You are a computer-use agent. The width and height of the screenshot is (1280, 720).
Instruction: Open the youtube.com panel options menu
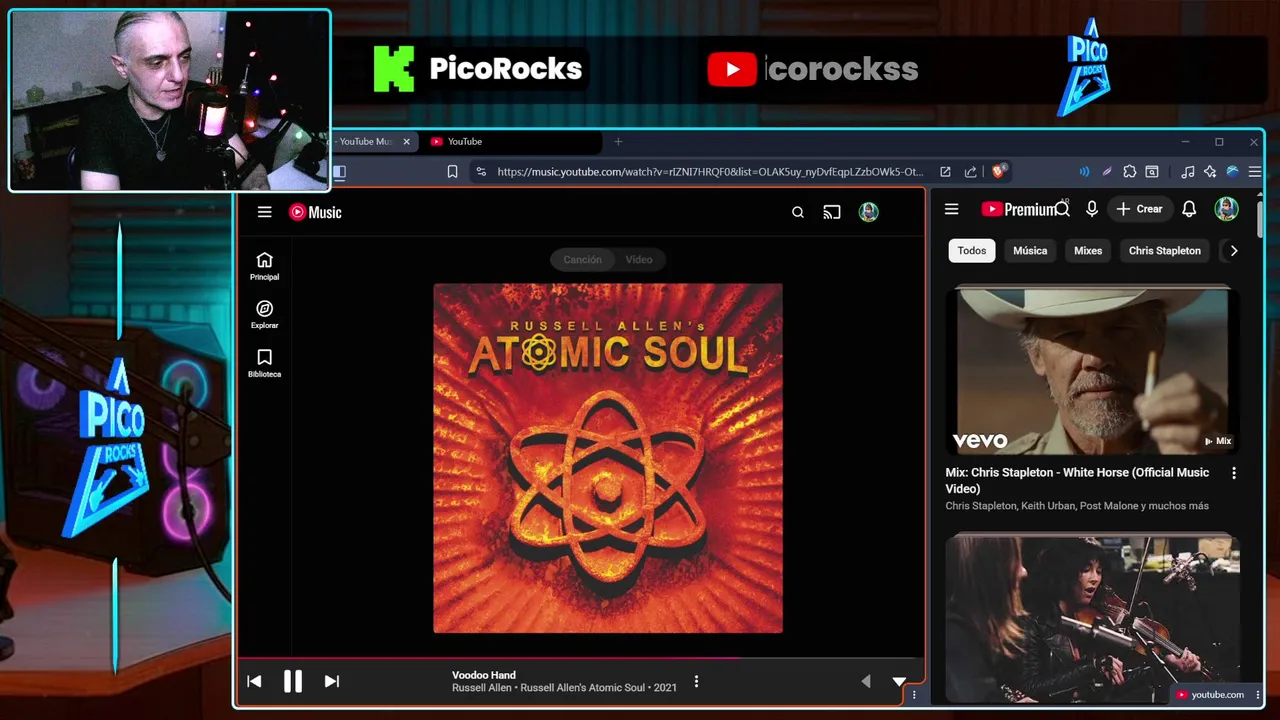[x=1258, y=695]
